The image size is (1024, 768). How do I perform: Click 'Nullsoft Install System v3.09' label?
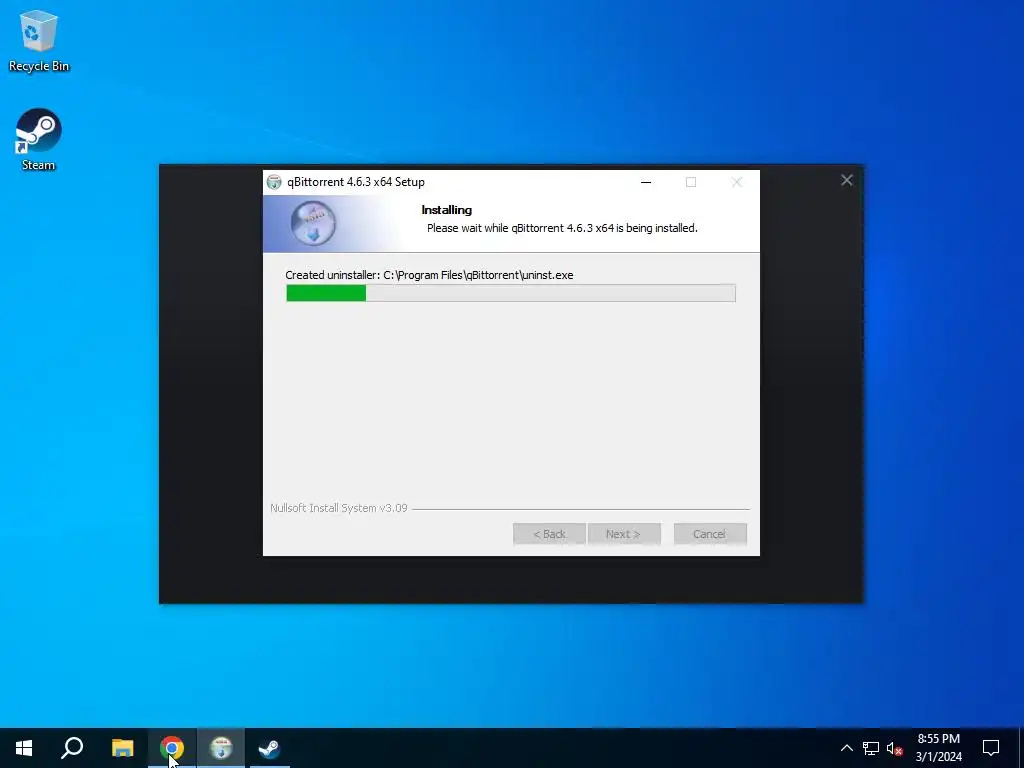(339, 508)
